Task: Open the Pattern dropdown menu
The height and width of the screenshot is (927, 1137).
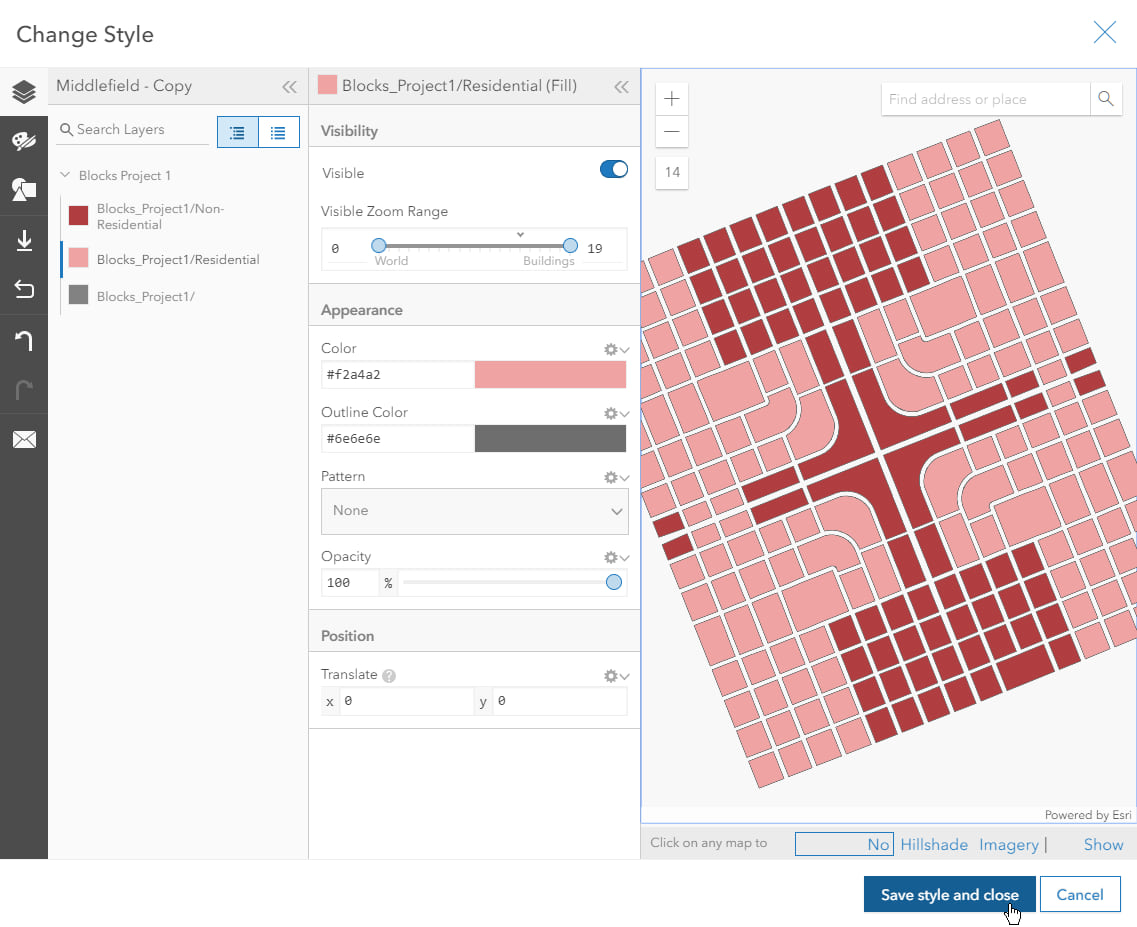Action: (474, 511)
